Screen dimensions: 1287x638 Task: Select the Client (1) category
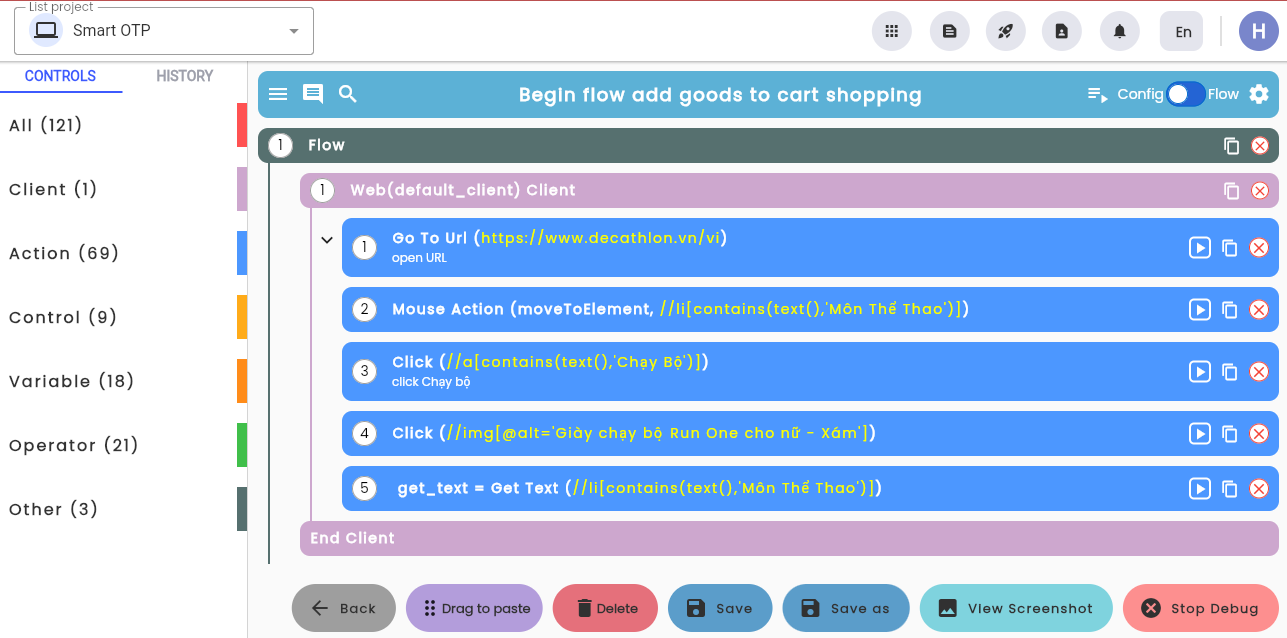123,189
